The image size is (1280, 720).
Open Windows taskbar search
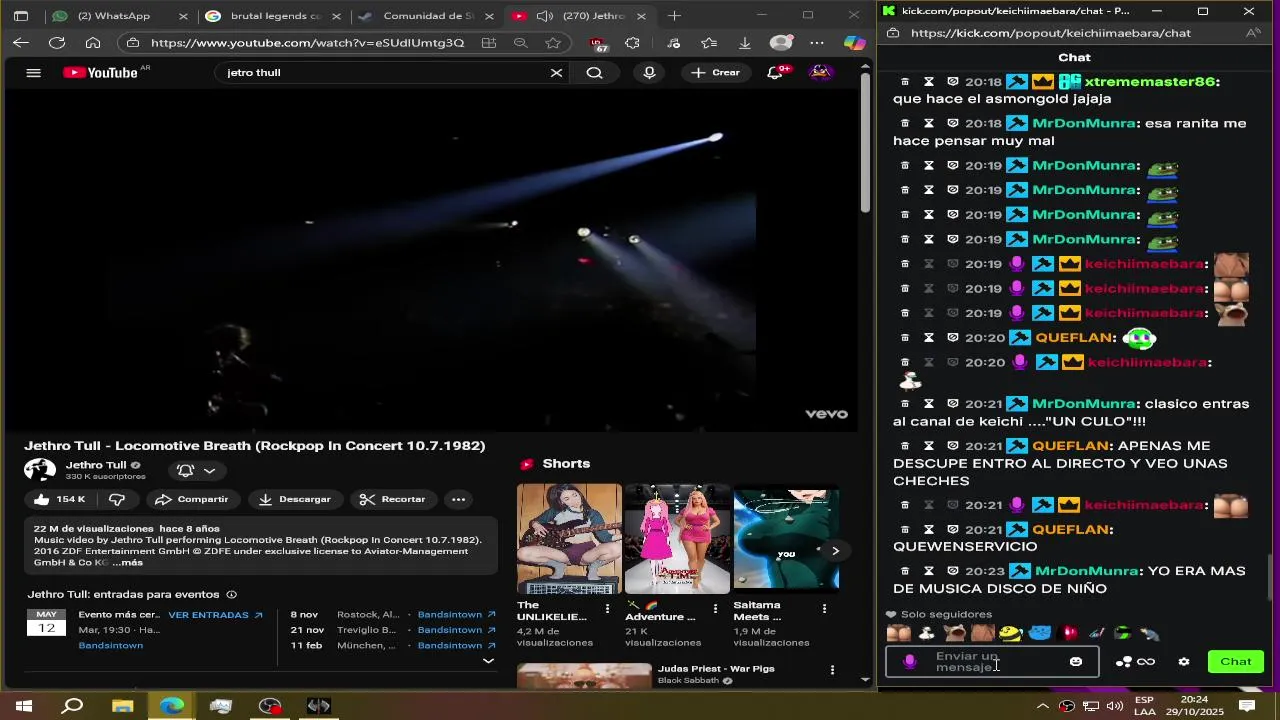[x=73, y=706]
